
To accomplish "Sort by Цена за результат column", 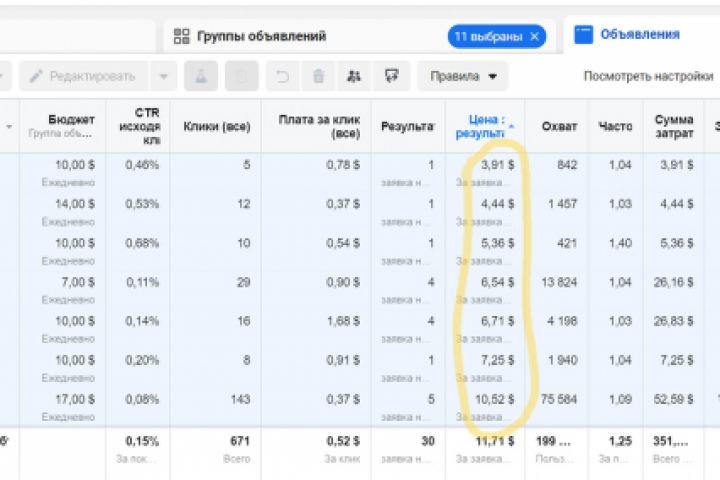I will [483, 126].
